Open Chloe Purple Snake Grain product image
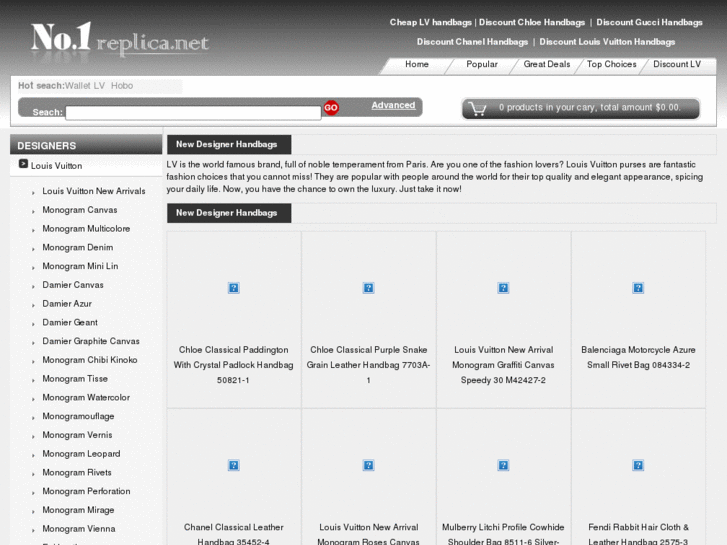The width and height of the screenshot is (727, 545). [369, 288]
